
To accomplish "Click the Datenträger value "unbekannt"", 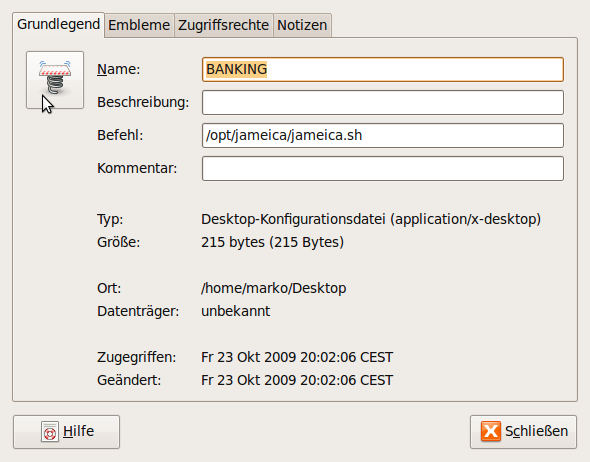I will click(236, 311).
